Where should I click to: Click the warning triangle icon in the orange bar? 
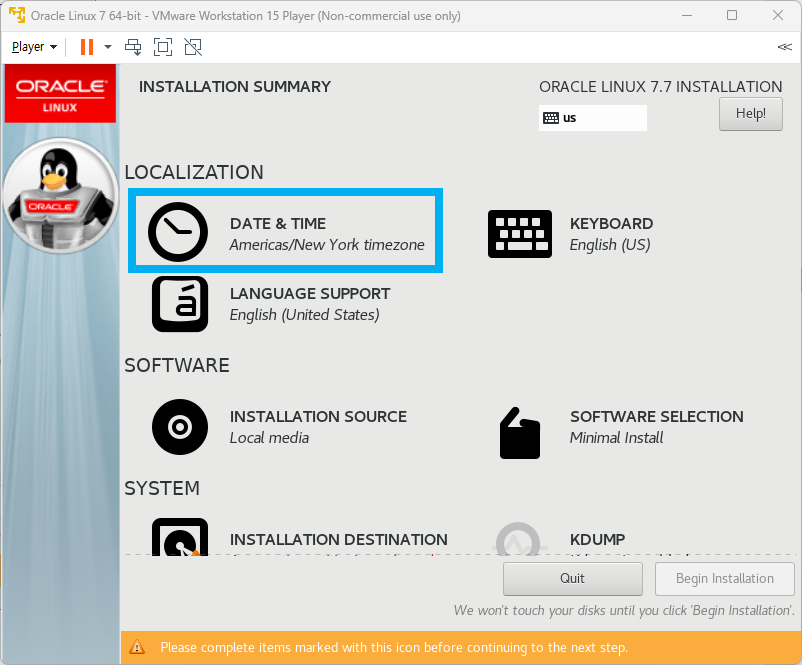pyautogui.click(x=137, y=647)
